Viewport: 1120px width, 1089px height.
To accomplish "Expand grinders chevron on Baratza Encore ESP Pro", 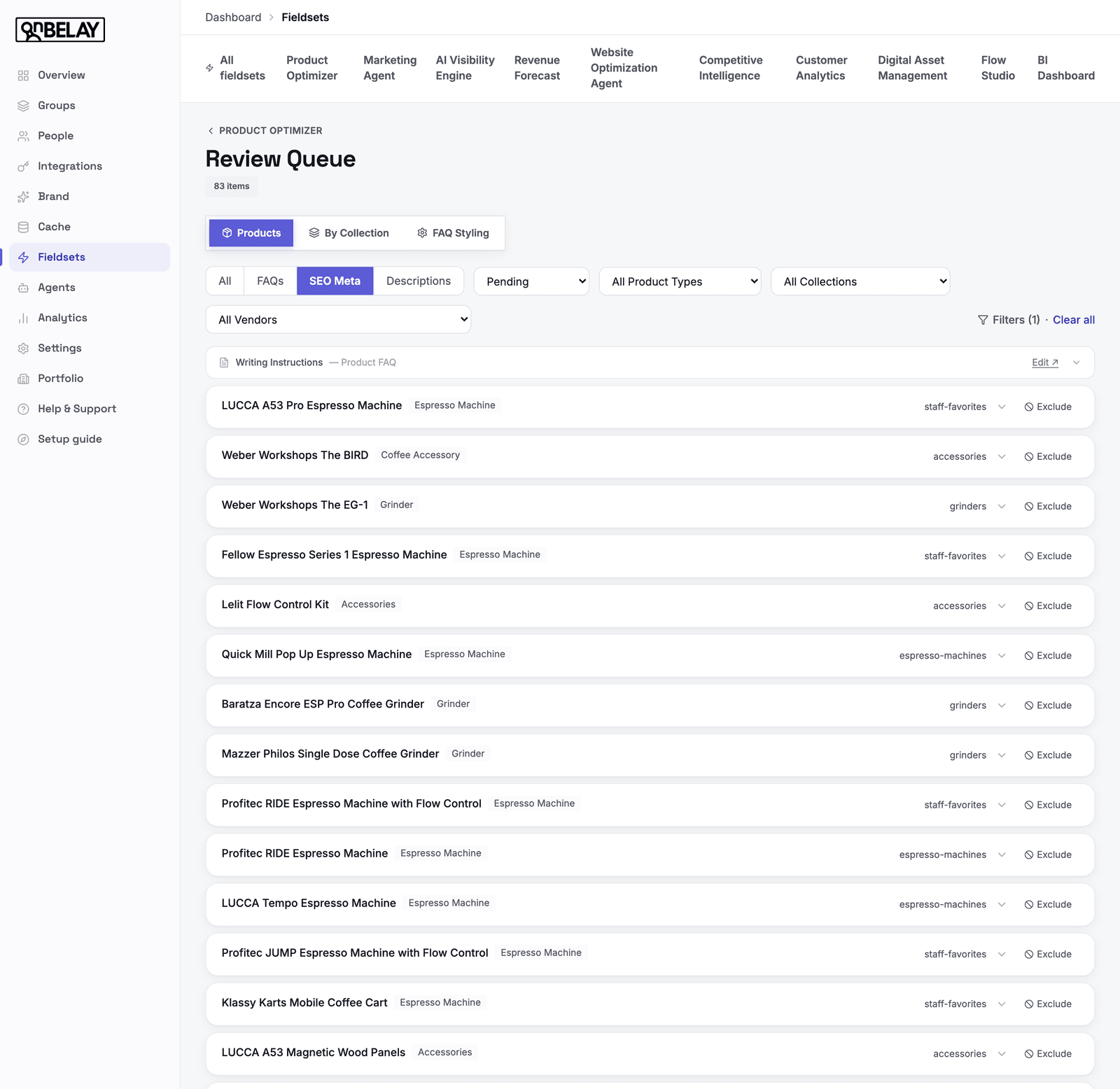I will pos(1002,705).
